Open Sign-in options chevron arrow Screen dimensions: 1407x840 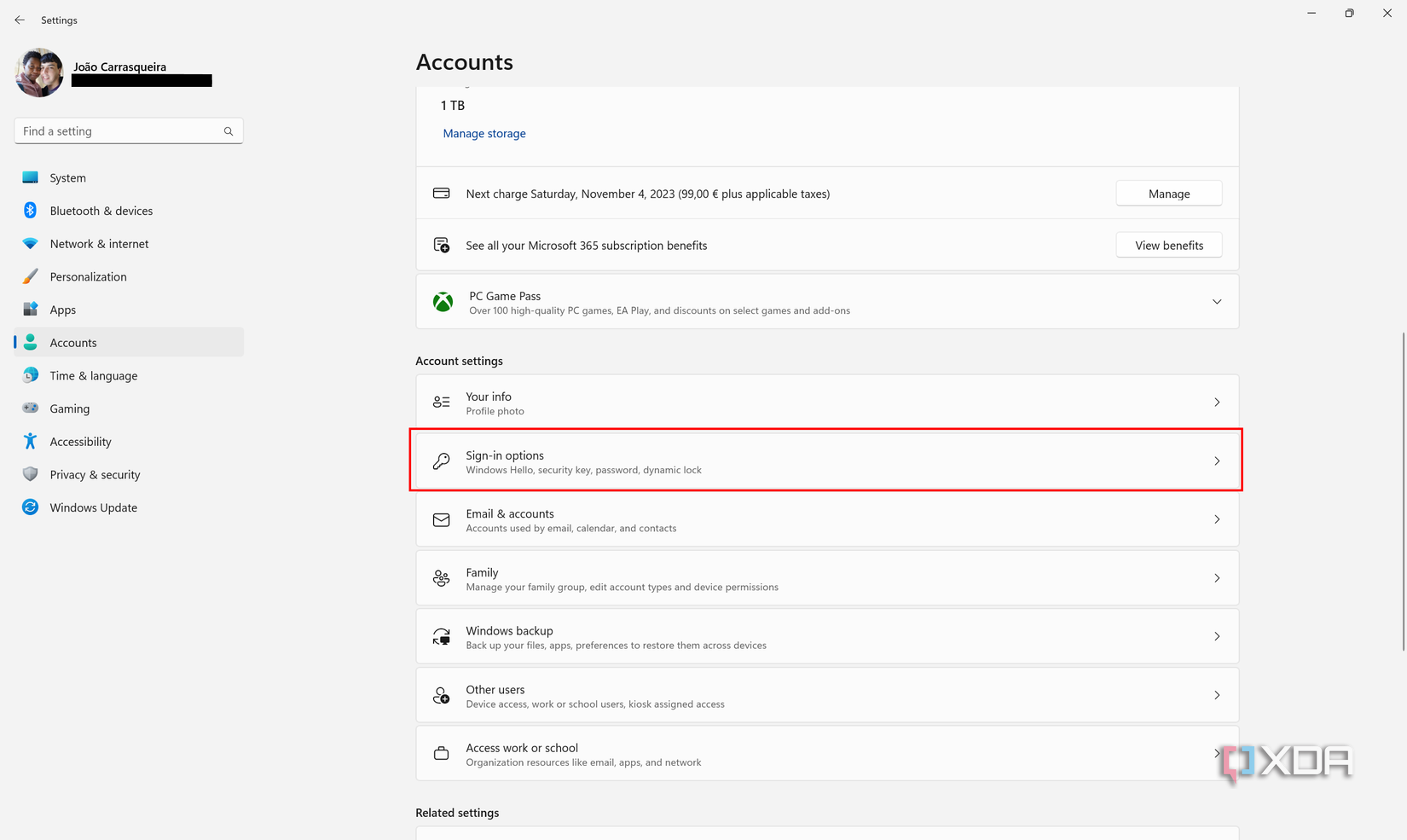[1217, 461]
